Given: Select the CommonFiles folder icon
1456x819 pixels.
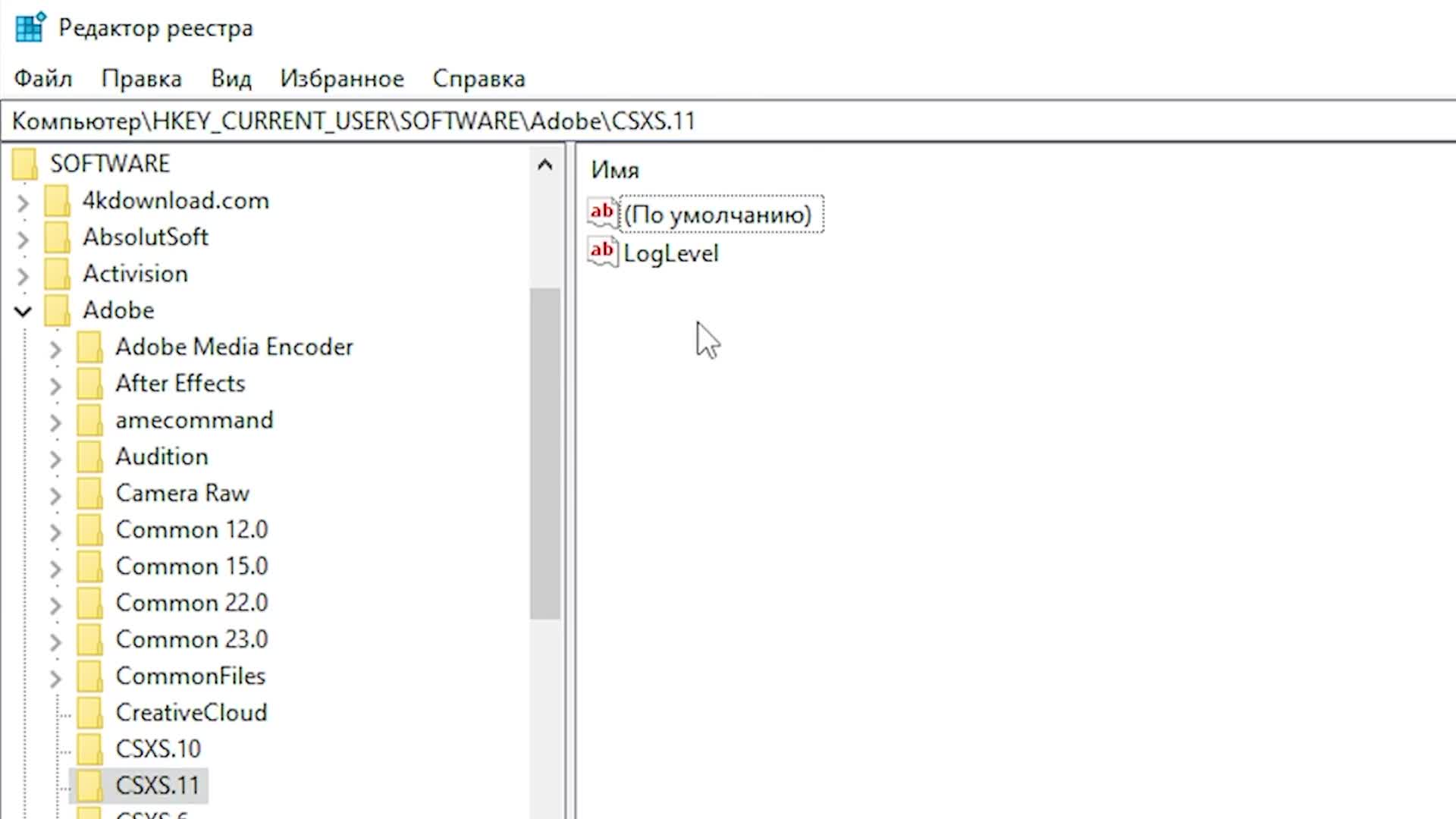Looking at the screenshot, I should click(x=89, y=676).
